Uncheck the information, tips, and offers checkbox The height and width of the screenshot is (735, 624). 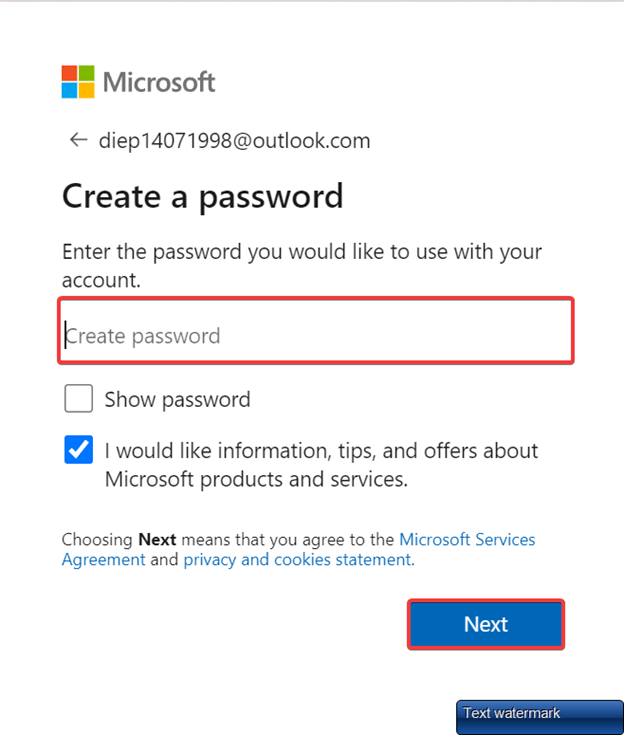[78, 450]
